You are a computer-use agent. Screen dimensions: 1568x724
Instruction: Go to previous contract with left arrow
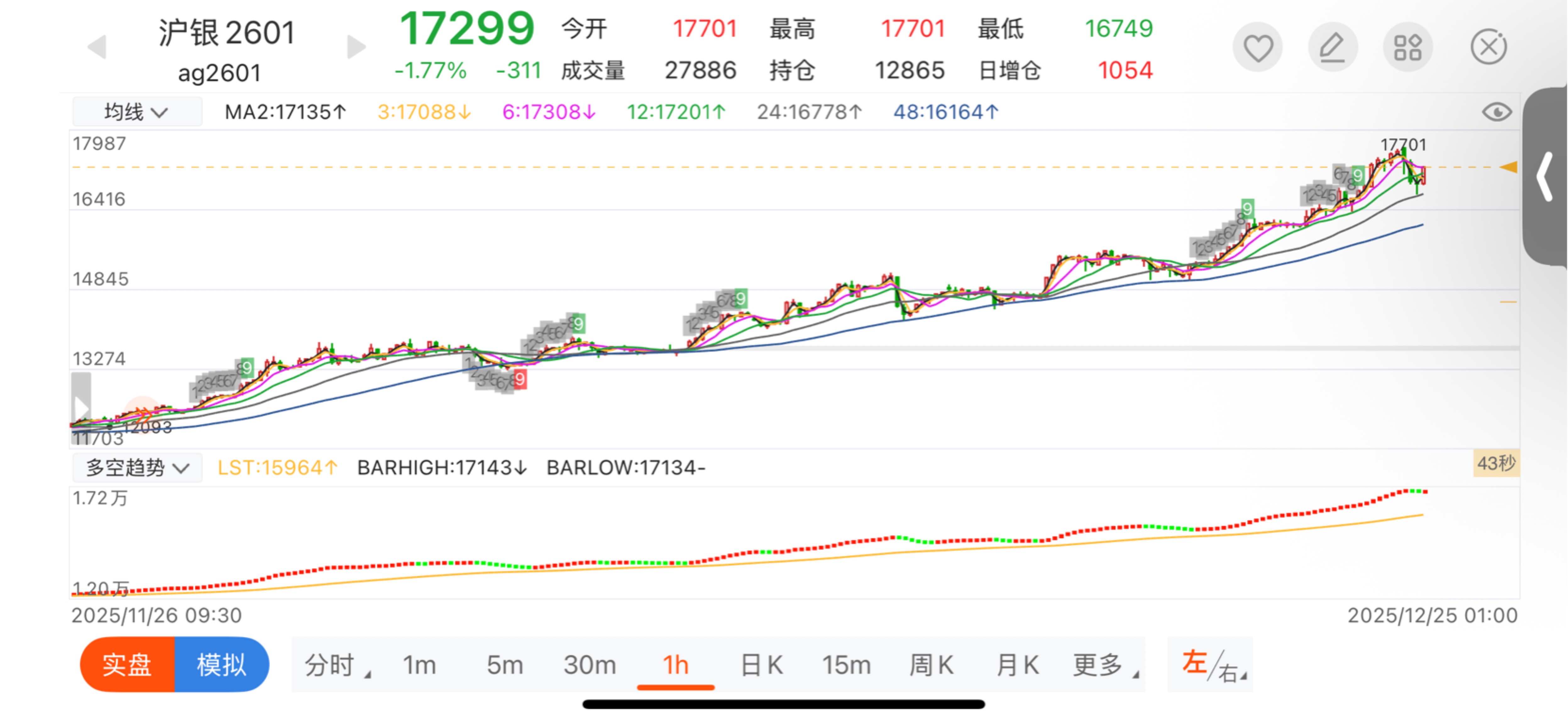point(97,47)
